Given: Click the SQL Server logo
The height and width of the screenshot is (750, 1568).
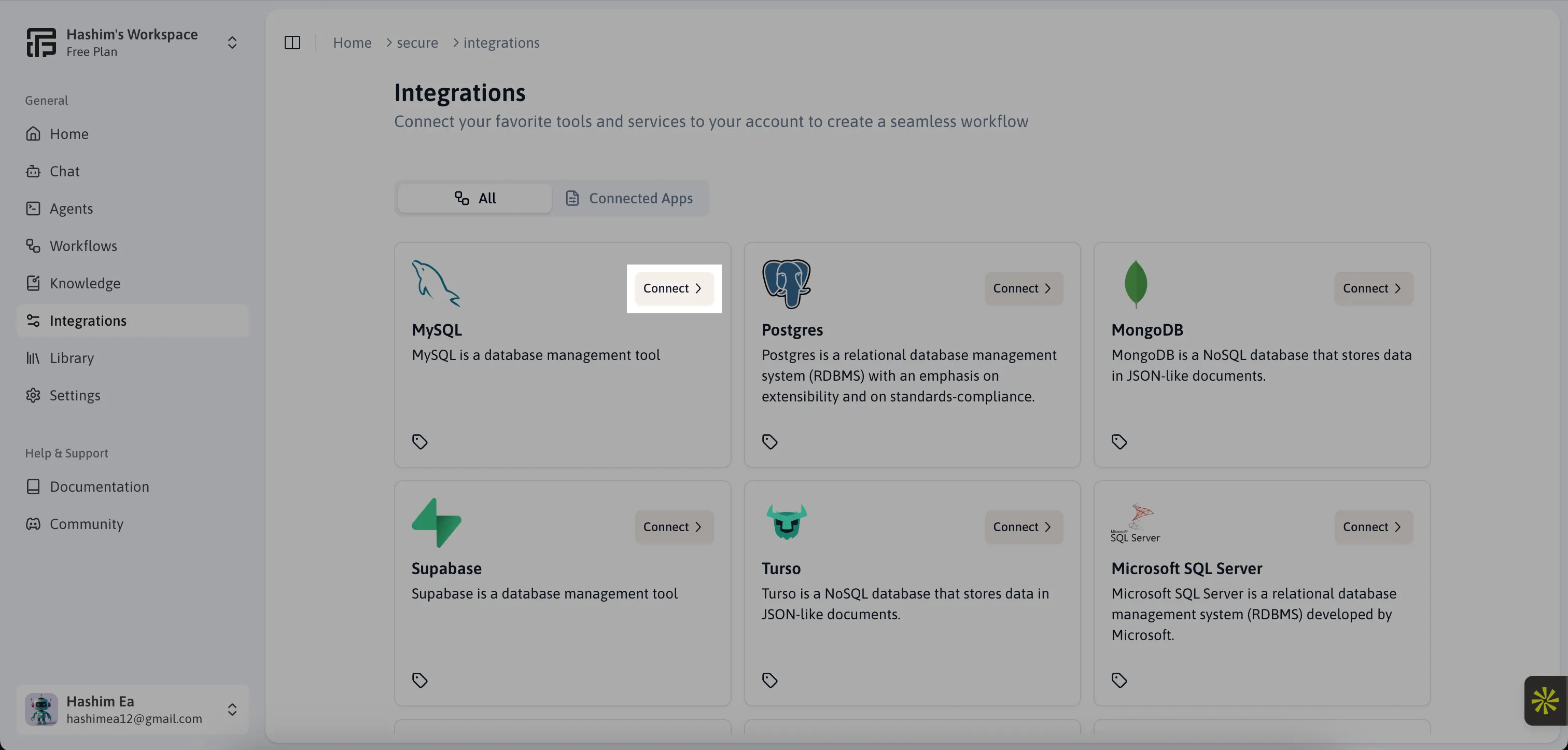Looking at the screenshot, I should (1136, 523).
